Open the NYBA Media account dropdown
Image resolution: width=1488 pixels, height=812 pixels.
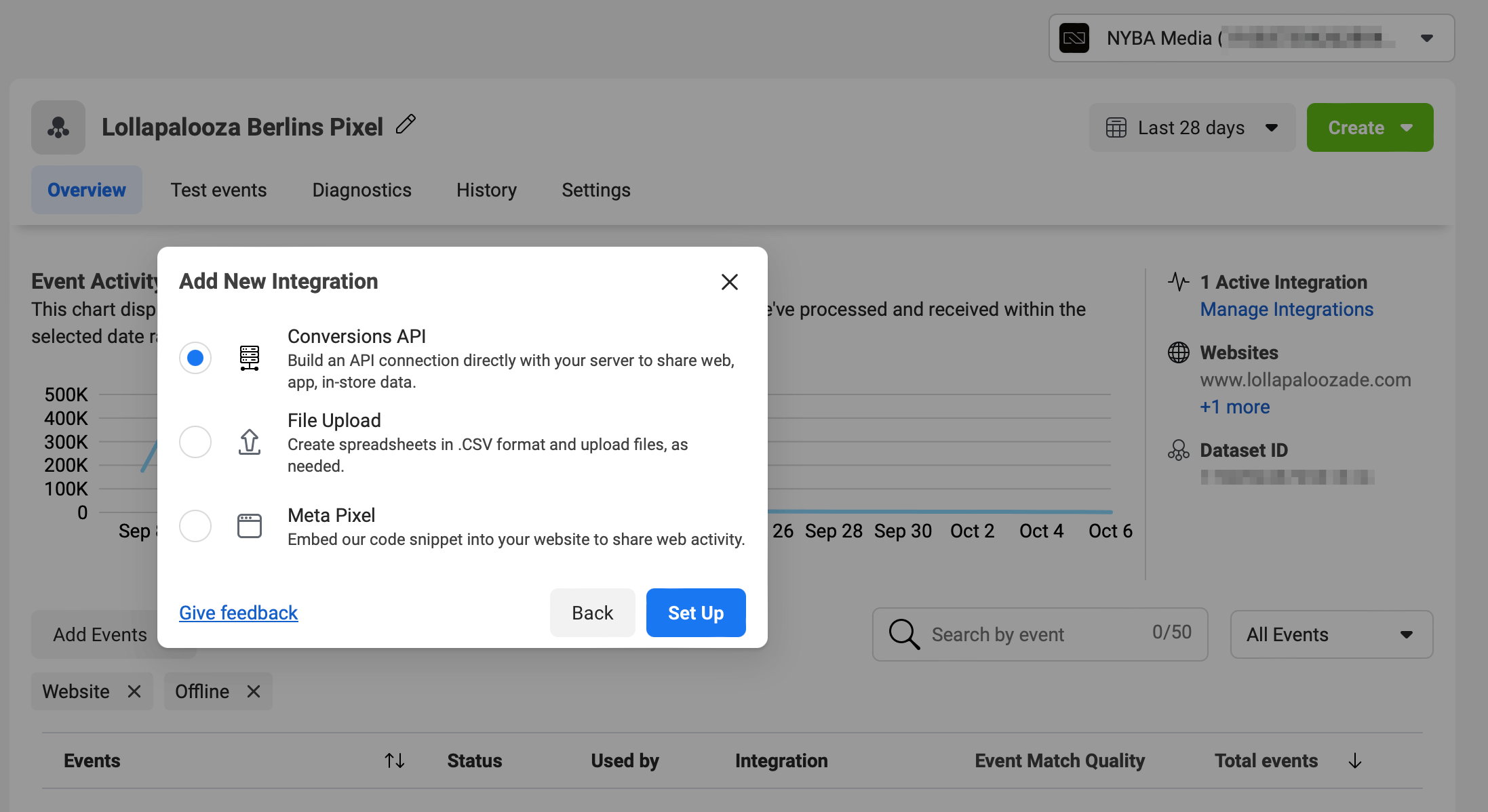pyautogui.click(x=1252, y=38)
